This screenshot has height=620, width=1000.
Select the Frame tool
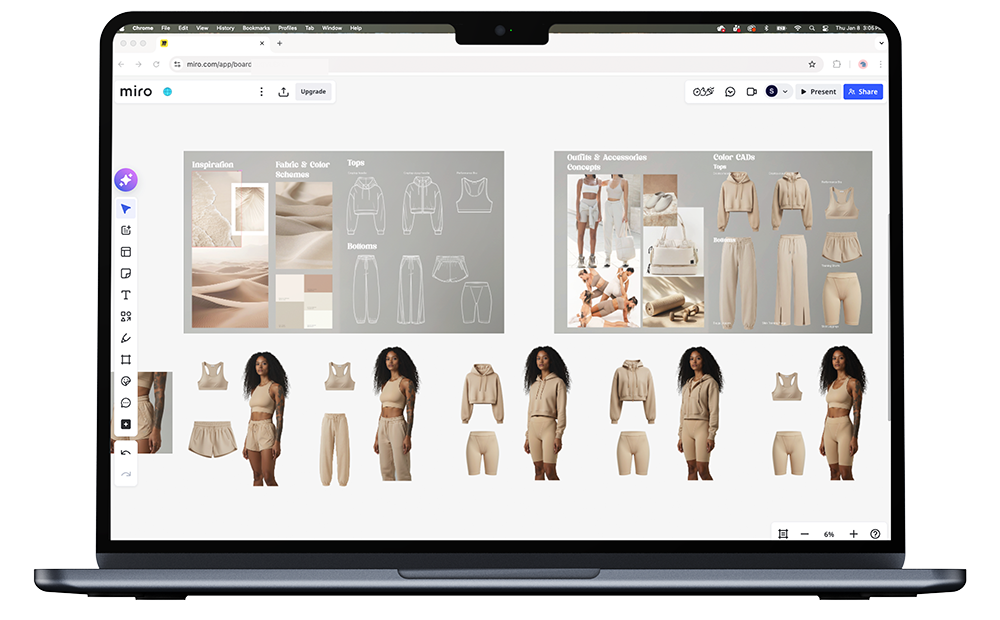126,360
